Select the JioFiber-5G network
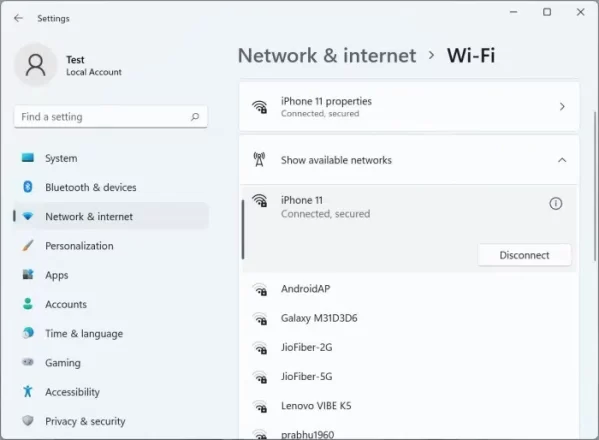 click(409, 377)
